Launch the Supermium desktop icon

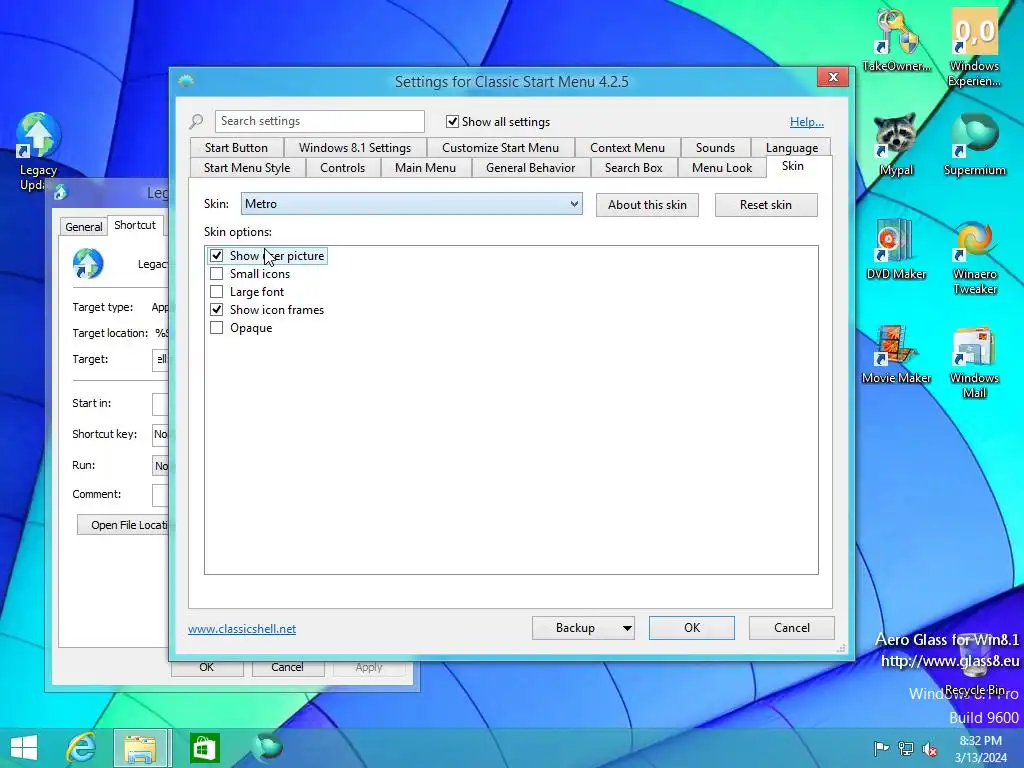click(x=974, y=145)
